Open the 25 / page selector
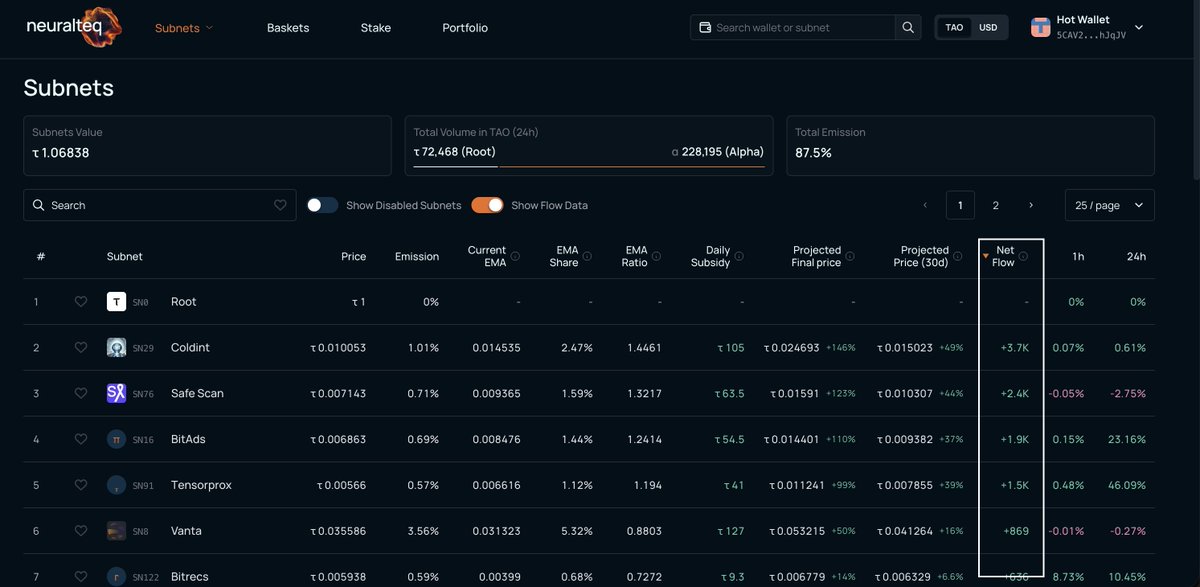This screenshot has height=587, width=1200. click(x=1110, y=205)
